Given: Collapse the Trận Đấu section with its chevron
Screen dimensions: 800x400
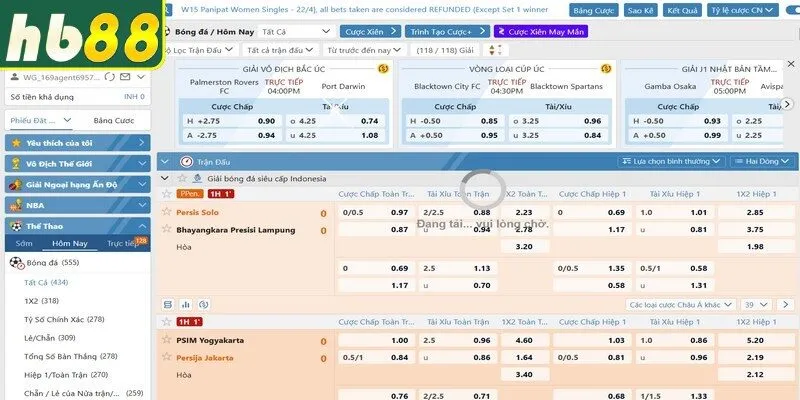Looking at the screenshot, I should point(164,162).
